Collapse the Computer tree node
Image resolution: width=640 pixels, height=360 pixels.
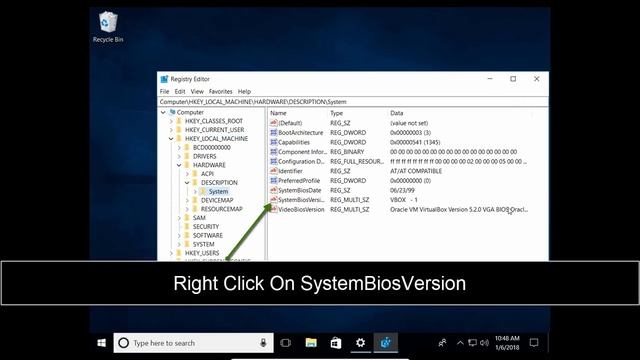tap(163, 112)
